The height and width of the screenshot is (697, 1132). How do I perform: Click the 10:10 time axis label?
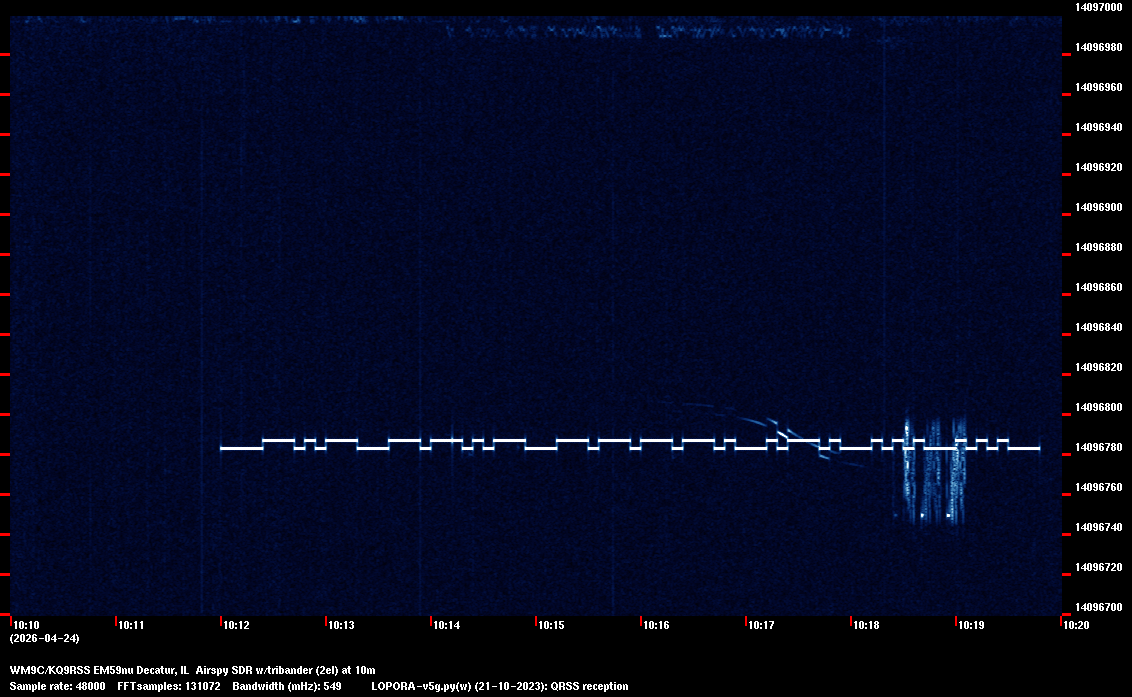[25, 626]
